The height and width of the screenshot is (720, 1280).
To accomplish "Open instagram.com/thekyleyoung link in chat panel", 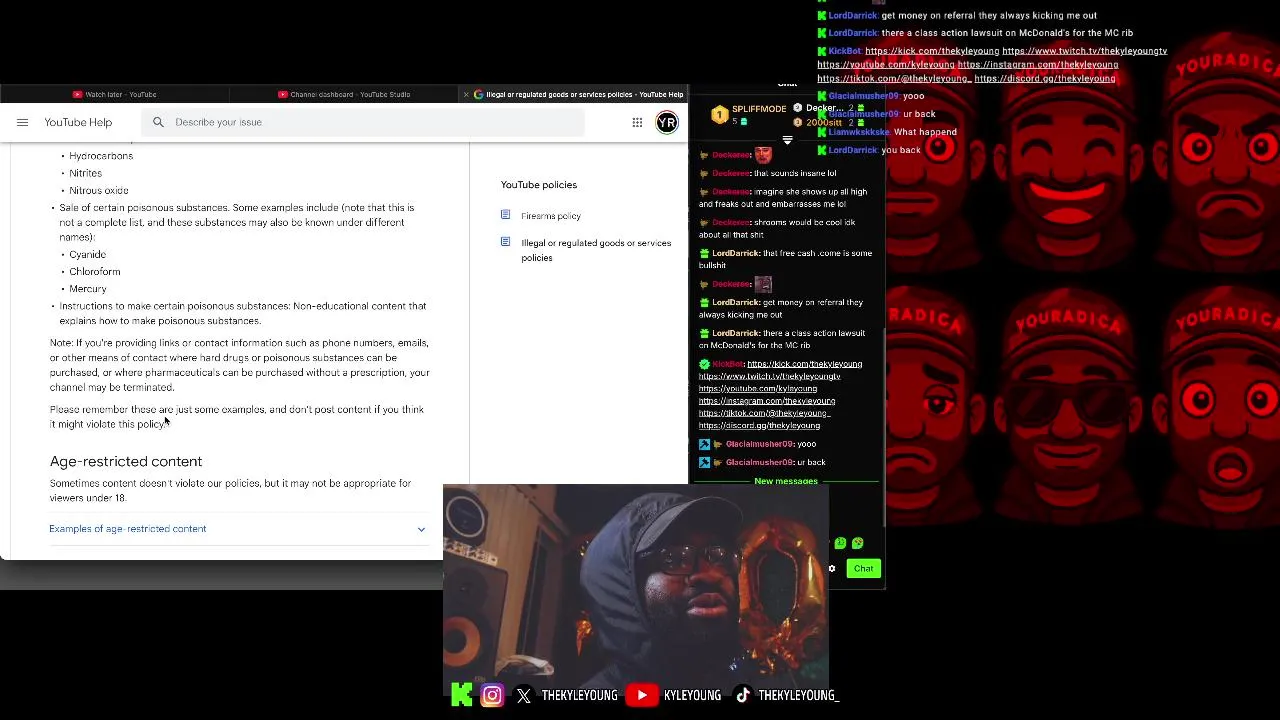I will (x=767, y=401).
